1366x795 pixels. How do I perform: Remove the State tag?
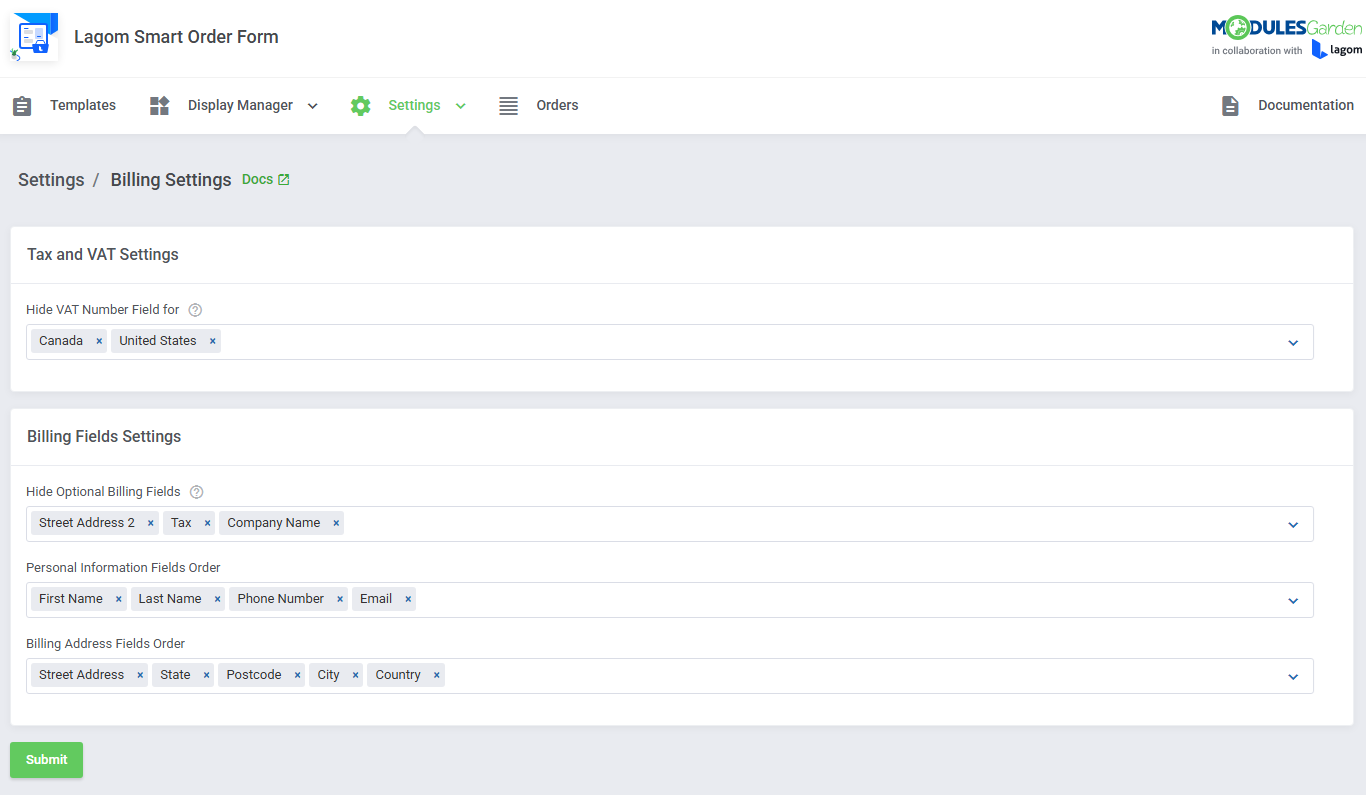click(x=206, y=675)
